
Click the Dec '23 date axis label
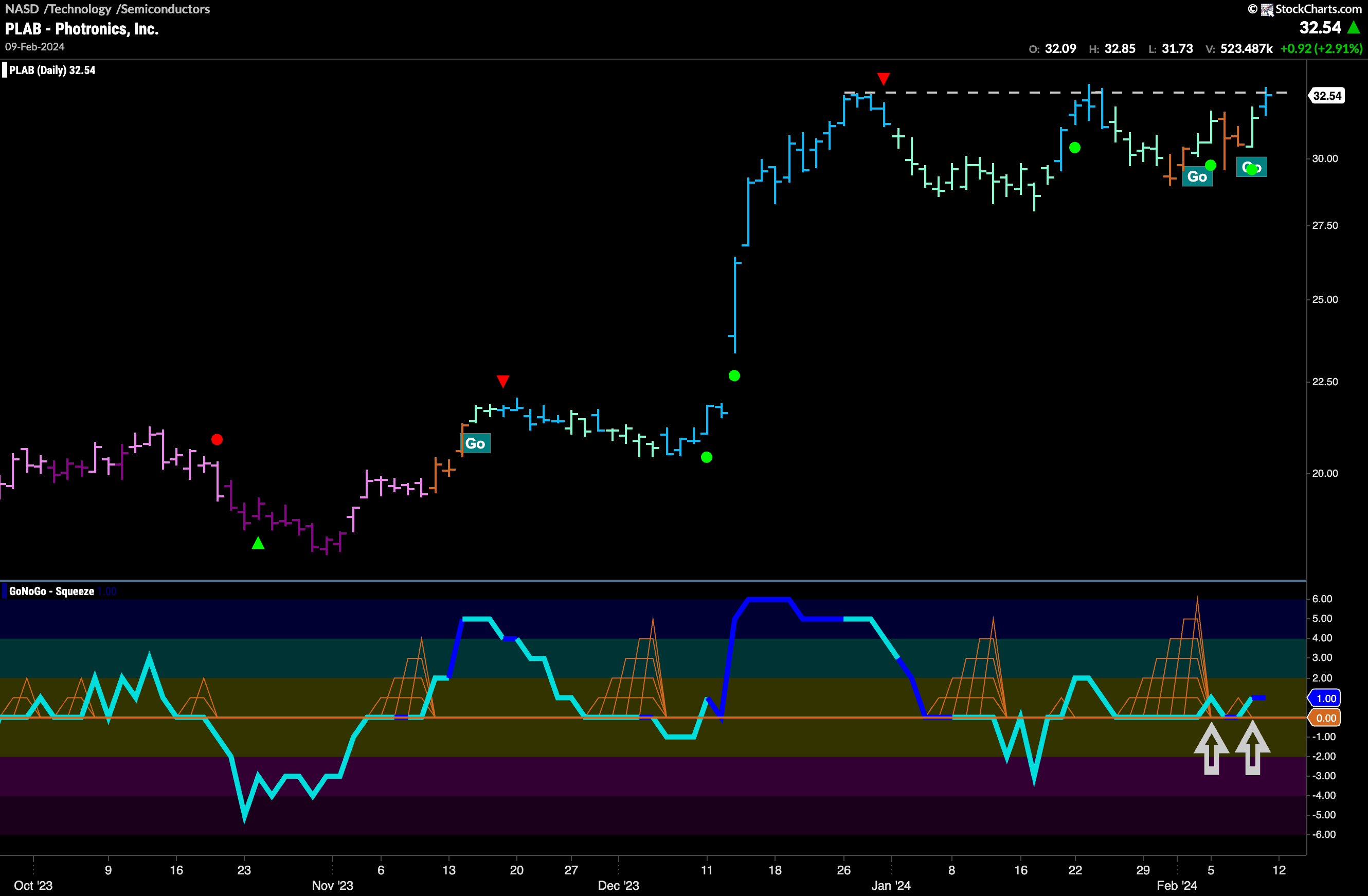point(619,885)
